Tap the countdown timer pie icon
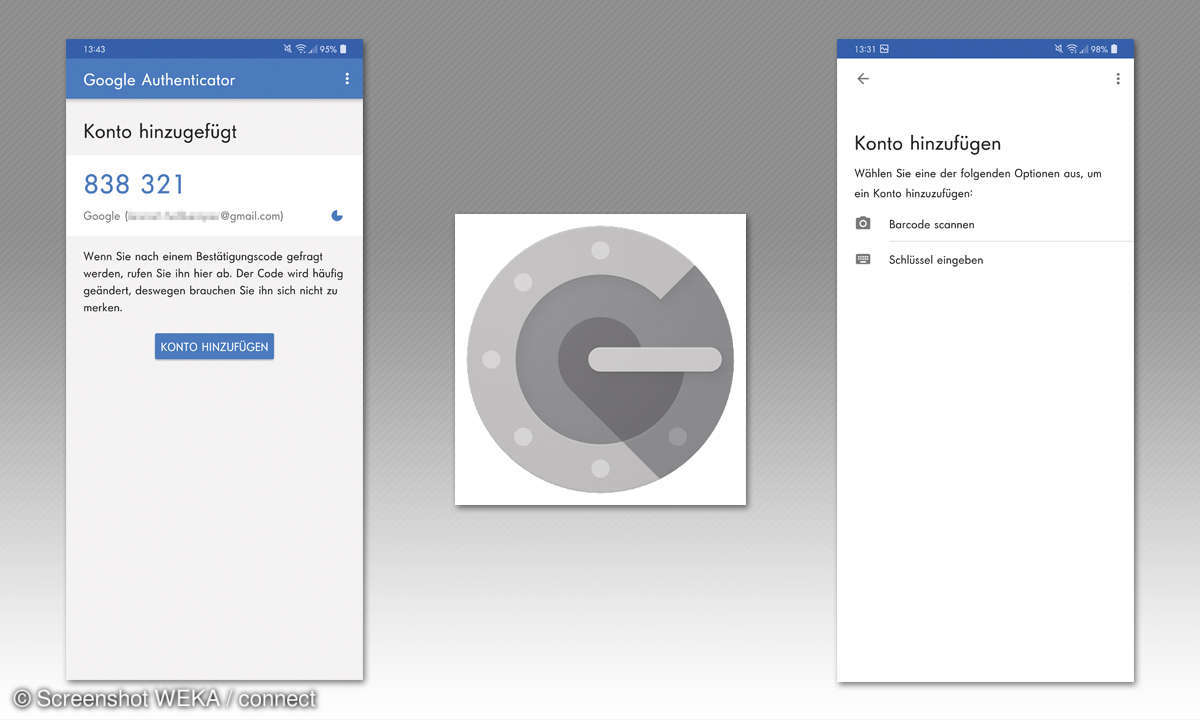Viewport: 1200px width, 720px height. pos(337,215)
